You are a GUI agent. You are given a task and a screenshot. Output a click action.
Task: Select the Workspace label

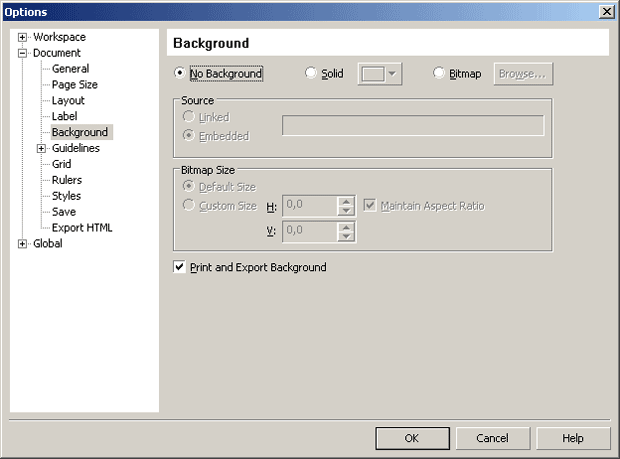(x=59, y=37)
